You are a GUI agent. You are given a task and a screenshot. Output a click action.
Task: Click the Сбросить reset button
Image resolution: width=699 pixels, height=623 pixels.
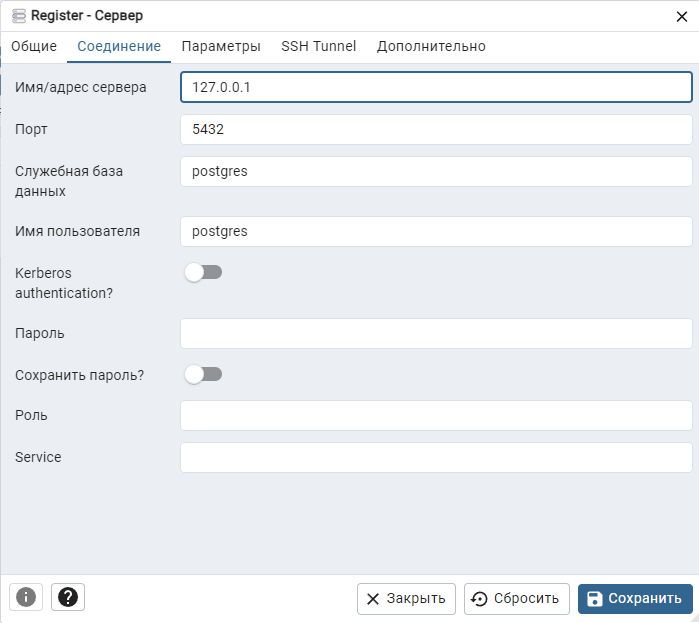pyautogui.click(x=517, y=598)
